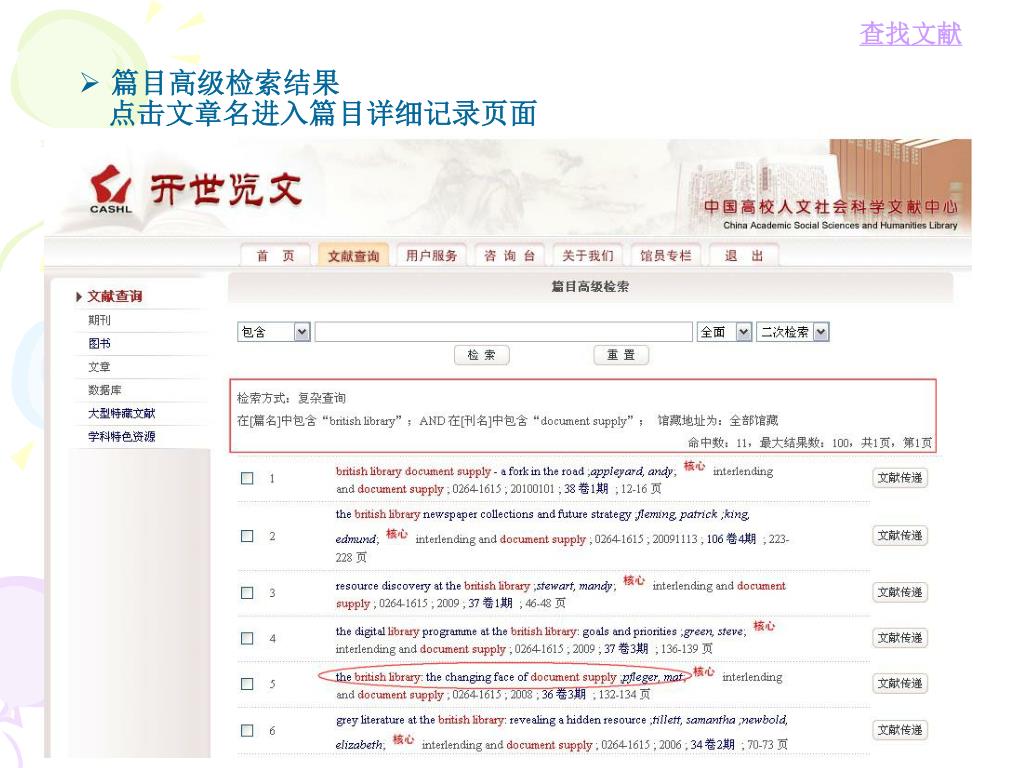Select 数据库 in the sidebar

click(104, 390)
